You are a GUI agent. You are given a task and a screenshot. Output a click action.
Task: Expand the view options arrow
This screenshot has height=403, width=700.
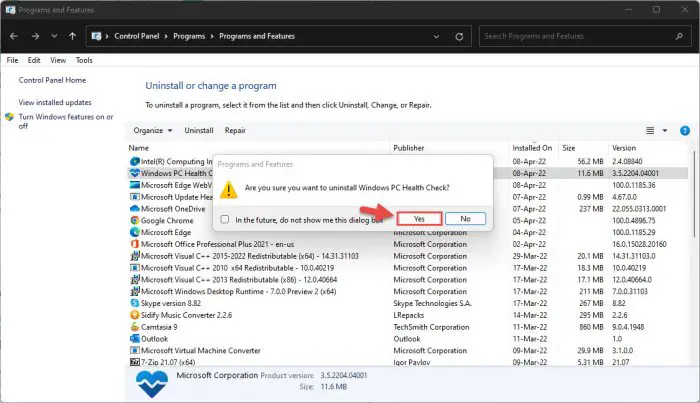coord(665,130)
